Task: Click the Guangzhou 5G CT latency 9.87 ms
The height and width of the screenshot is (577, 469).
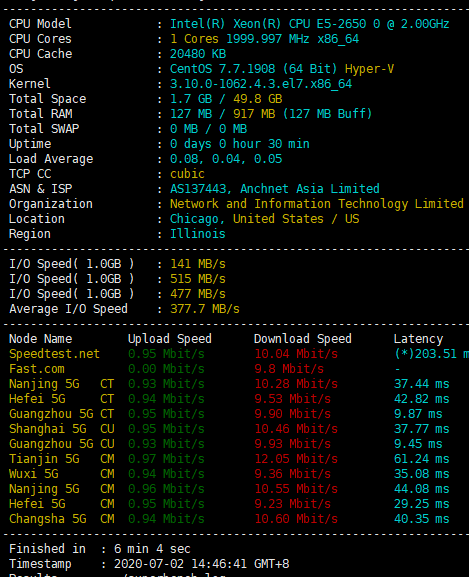Action: tap(418, 414)
